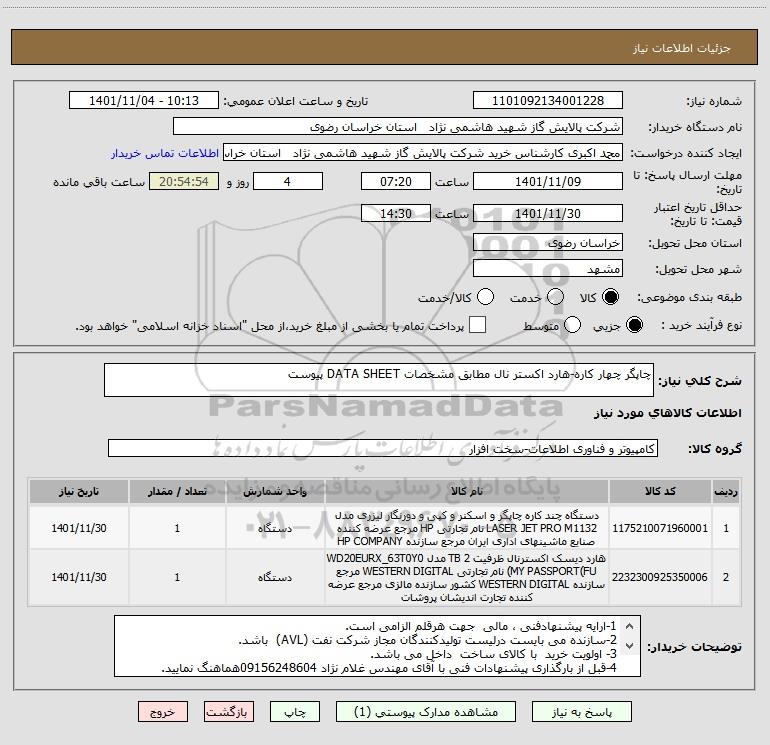The width and height of the screenshot is (770, 745).
Task: Click the شرح کلی نیاز description box
Action: (x=379, y=380)
